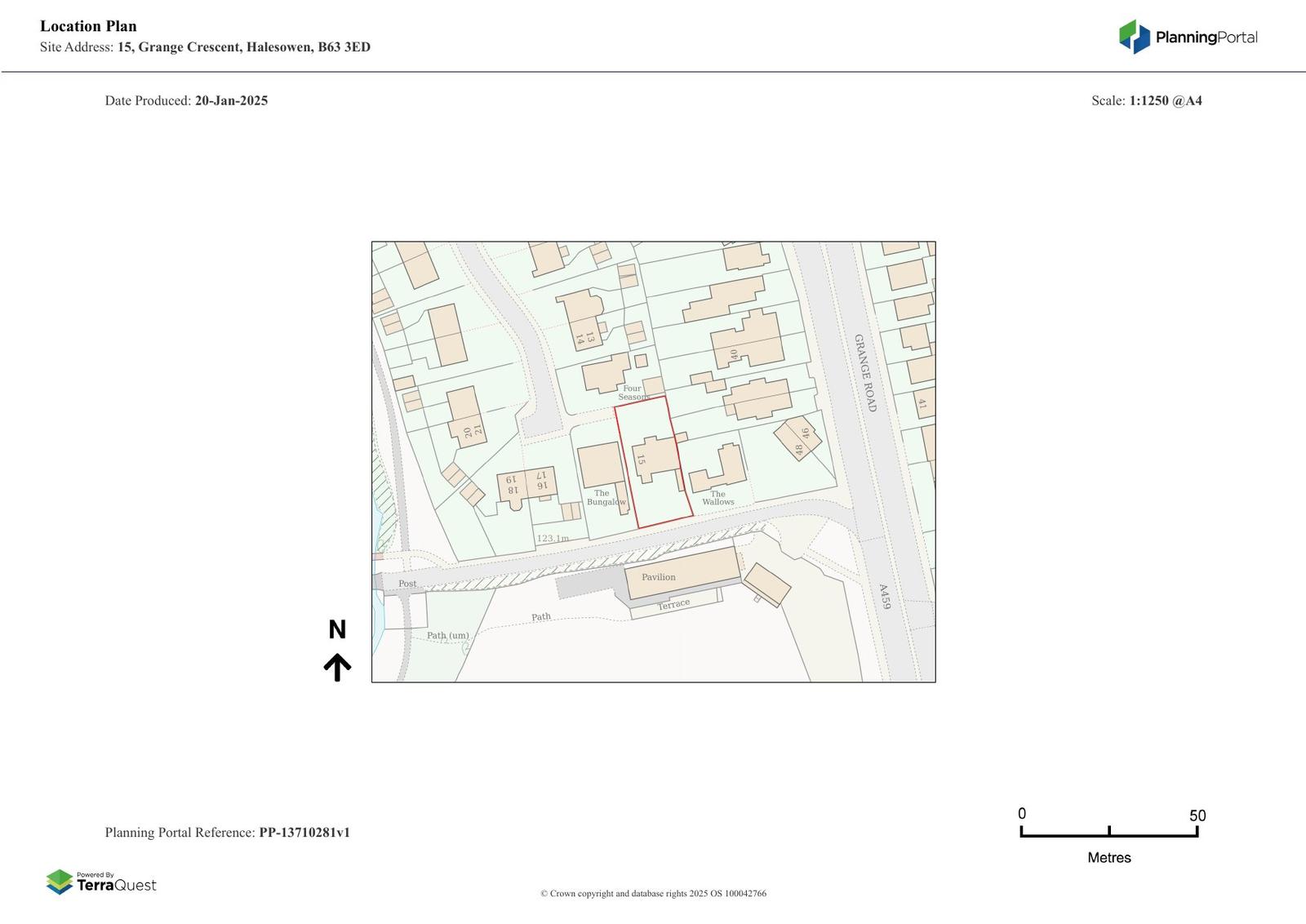Click the TerraQuest logo at bottom left
This screenshot has width=1306, height=924.
point(101,882)
